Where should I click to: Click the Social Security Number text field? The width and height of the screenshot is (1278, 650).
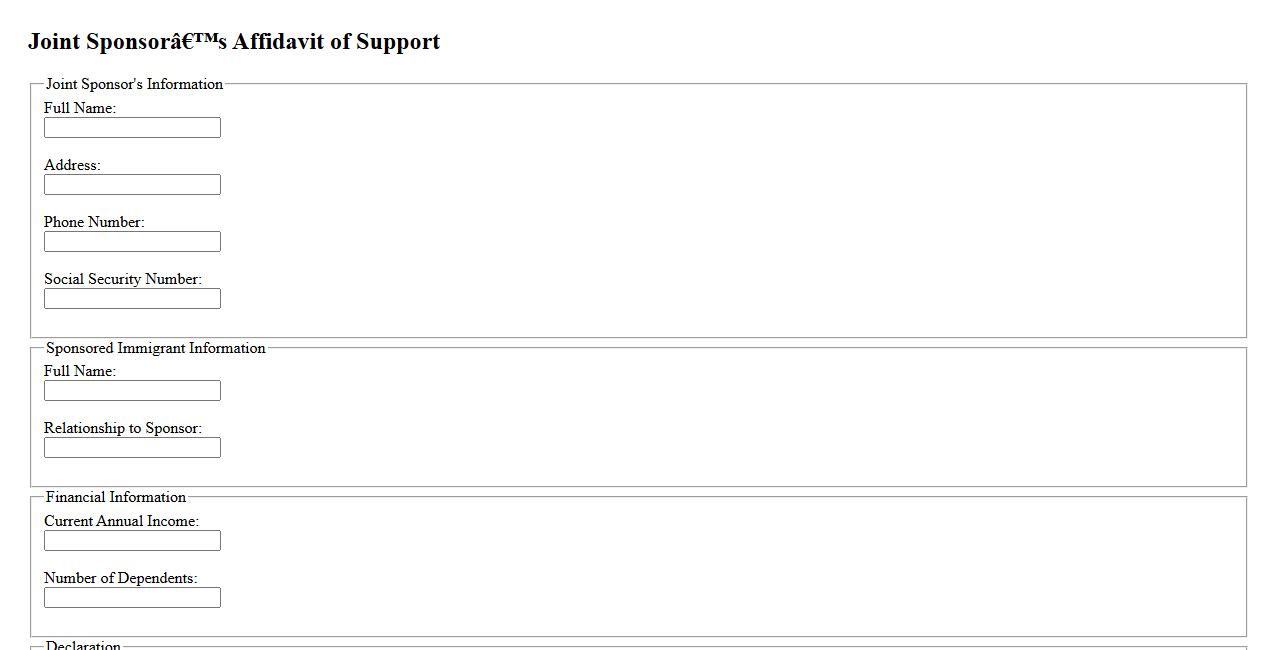132,299
